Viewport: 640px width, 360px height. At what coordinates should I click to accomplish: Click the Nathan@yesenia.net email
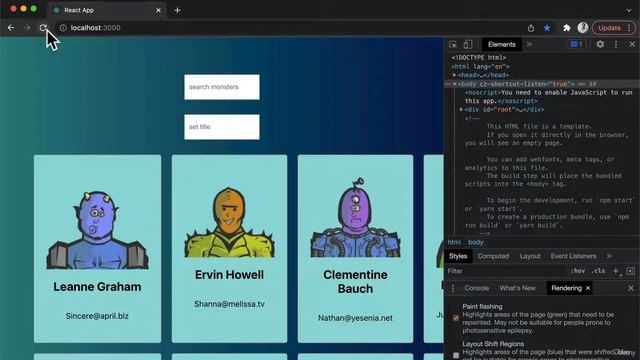tap(356, 318)
